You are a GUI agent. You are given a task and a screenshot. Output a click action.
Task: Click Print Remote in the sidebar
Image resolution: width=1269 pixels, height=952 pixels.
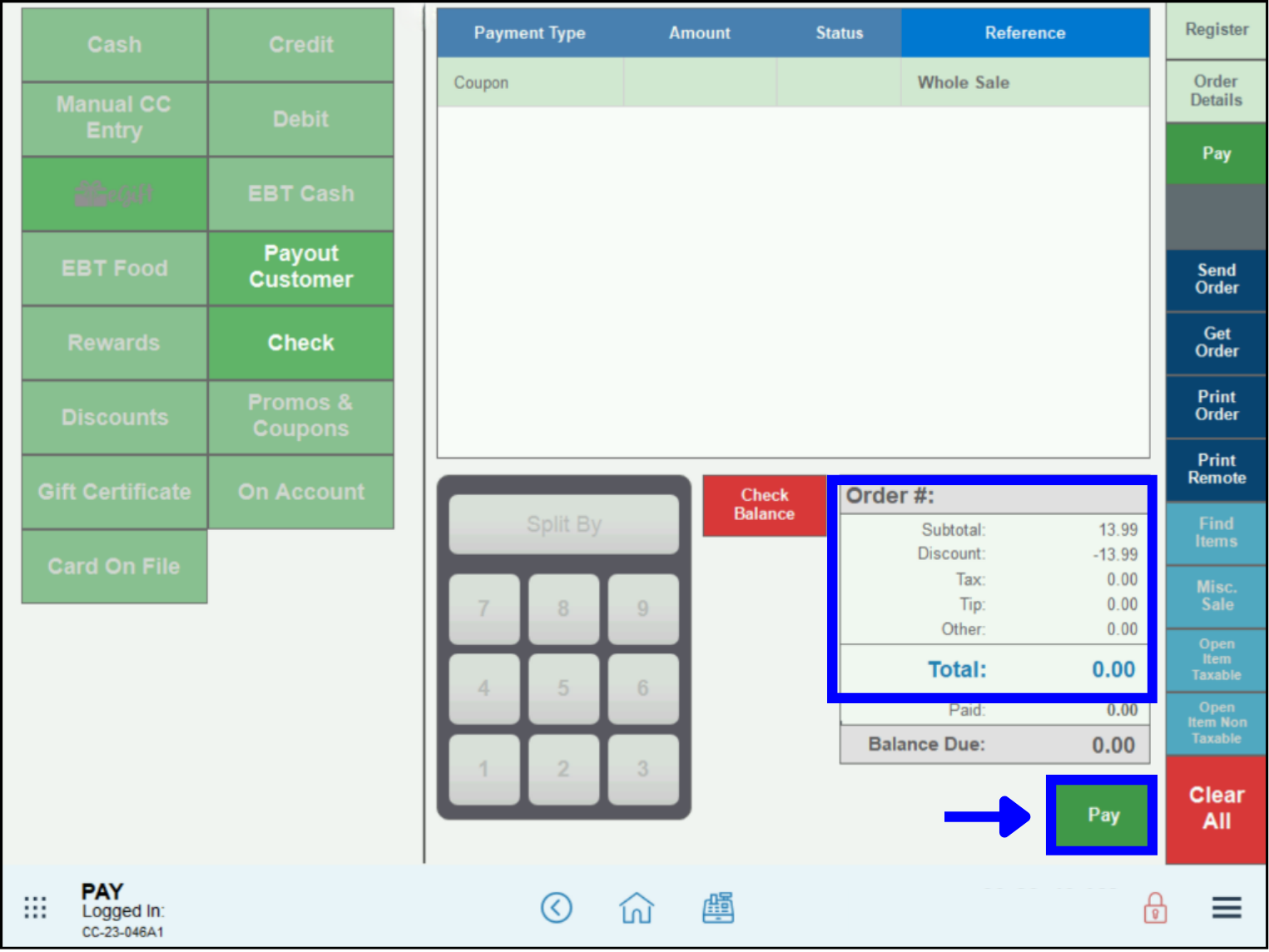click(1216, 469)
